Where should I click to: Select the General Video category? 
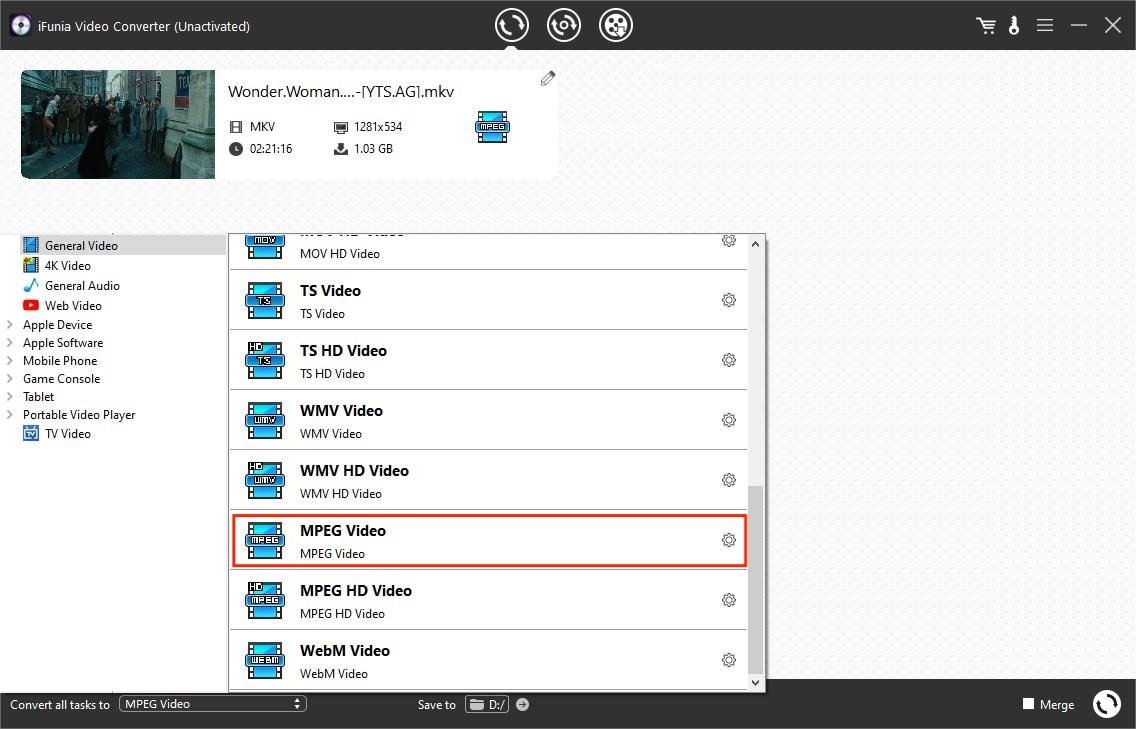tap(80, 245)
